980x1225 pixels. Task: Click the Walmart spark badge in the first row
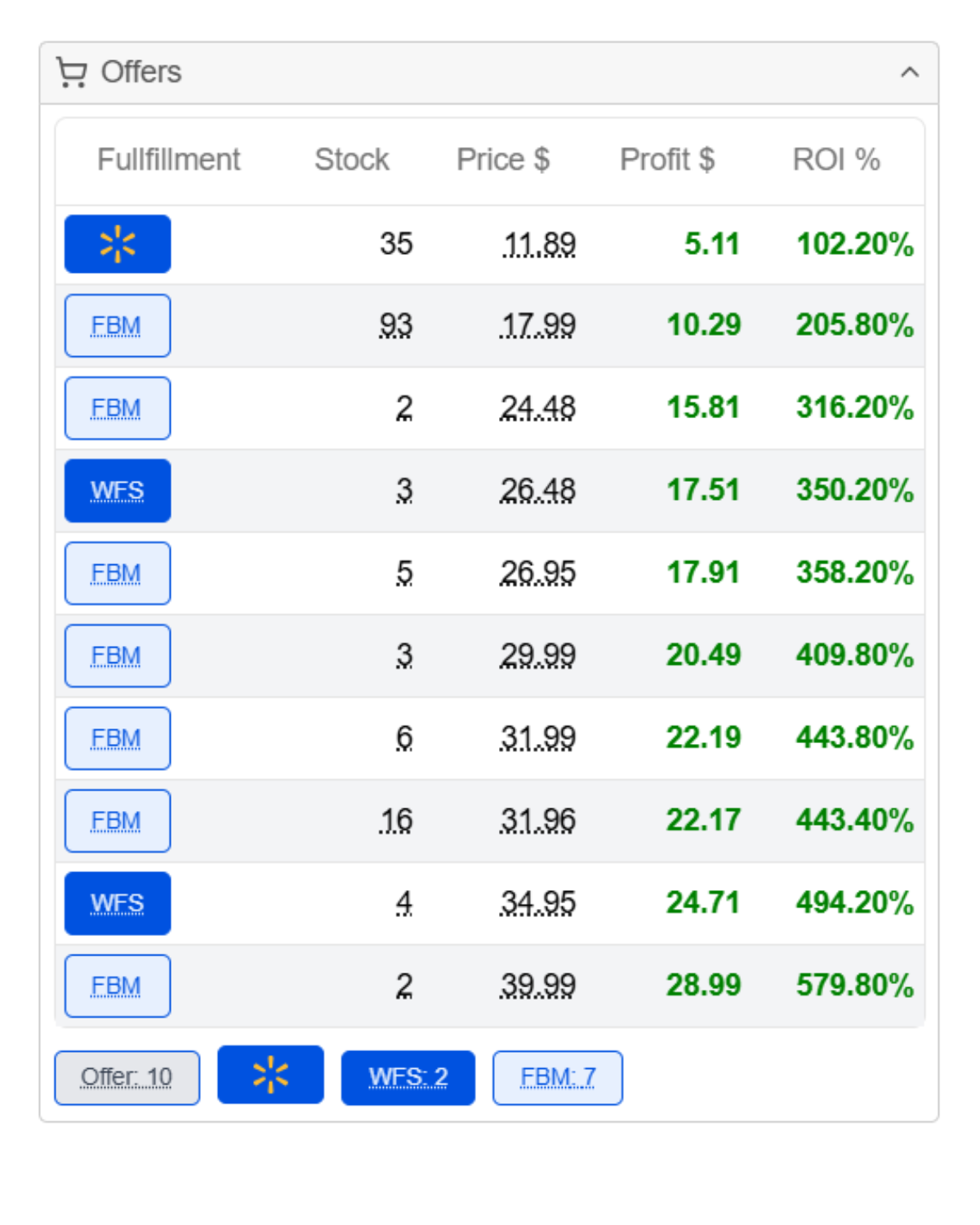118,244
